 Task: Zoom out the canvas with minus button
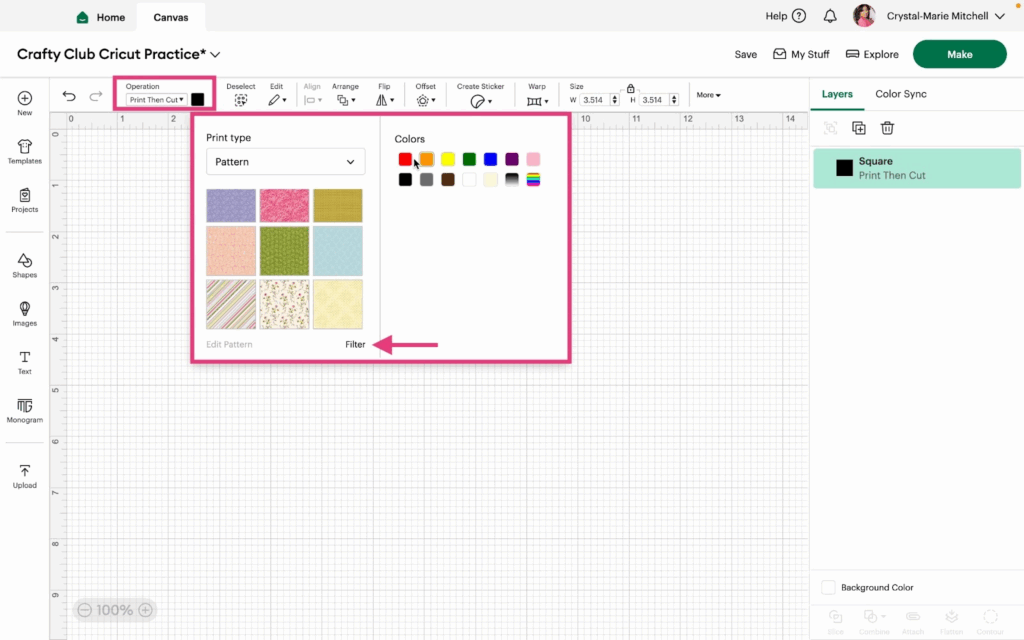84,610
